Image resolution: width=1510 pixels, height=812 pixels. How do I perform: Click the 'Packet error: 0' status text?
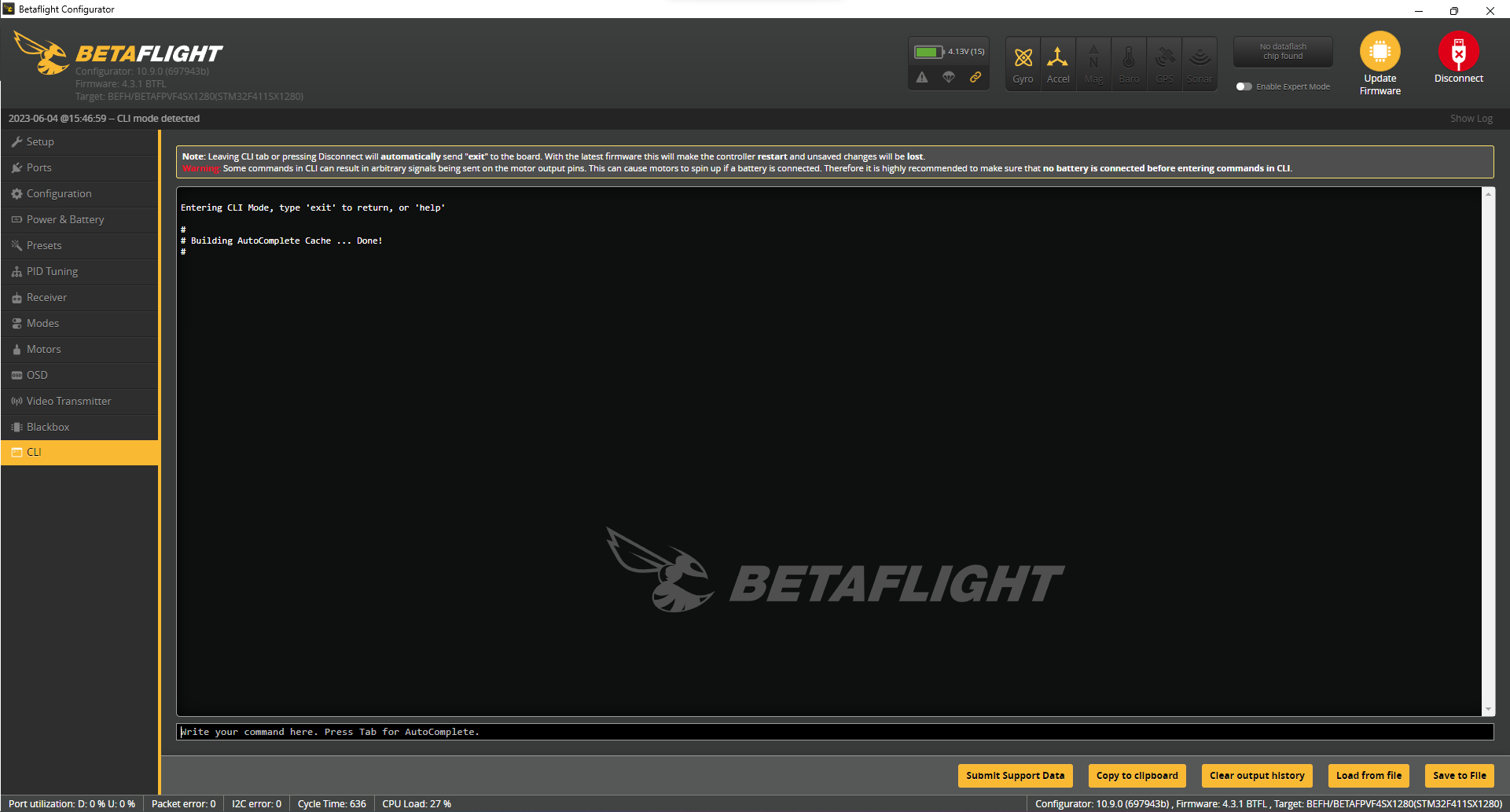coord(183,804)
